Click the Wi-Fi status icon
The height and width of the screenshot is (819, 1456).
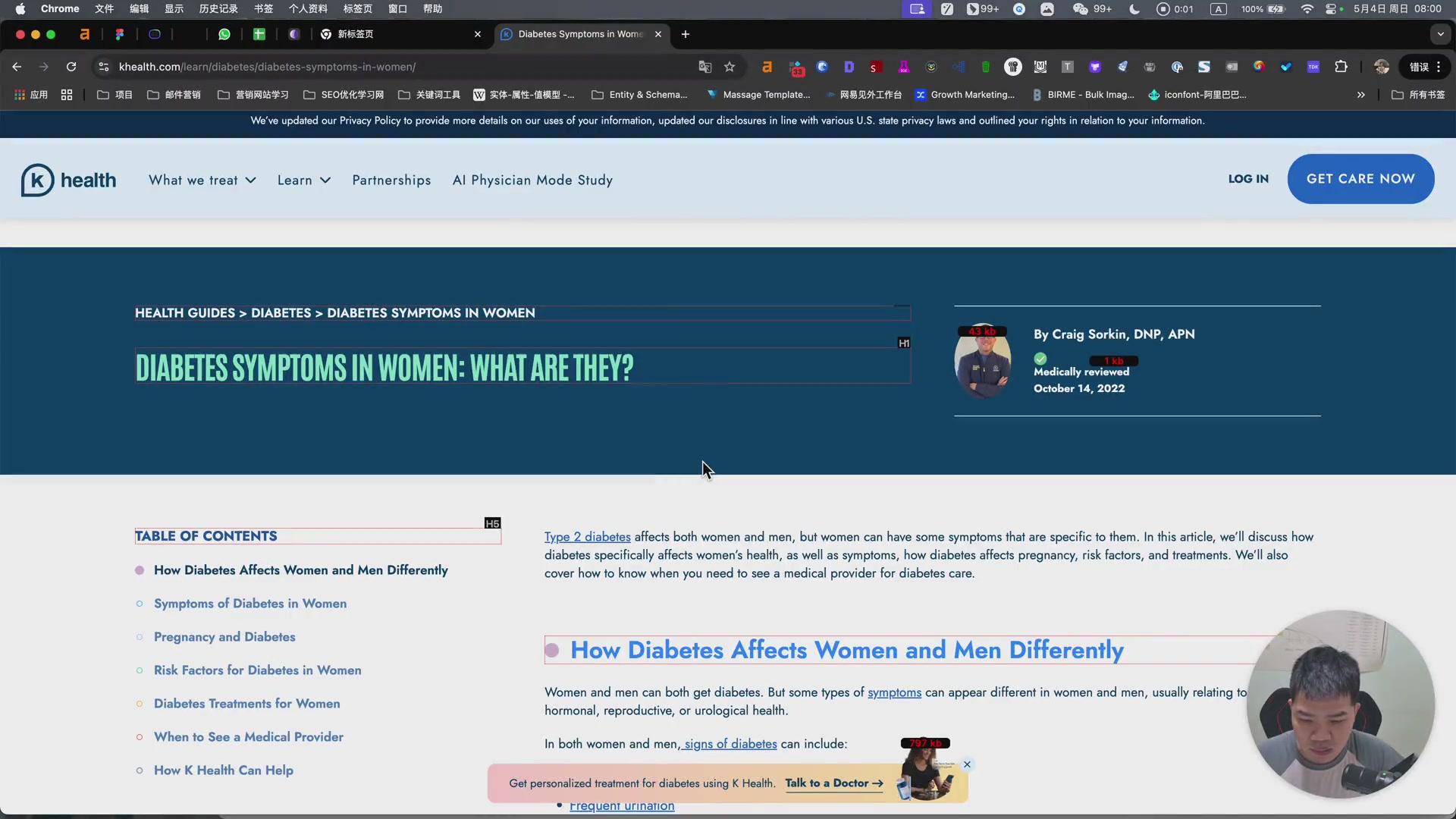(x=1307, y=9)
